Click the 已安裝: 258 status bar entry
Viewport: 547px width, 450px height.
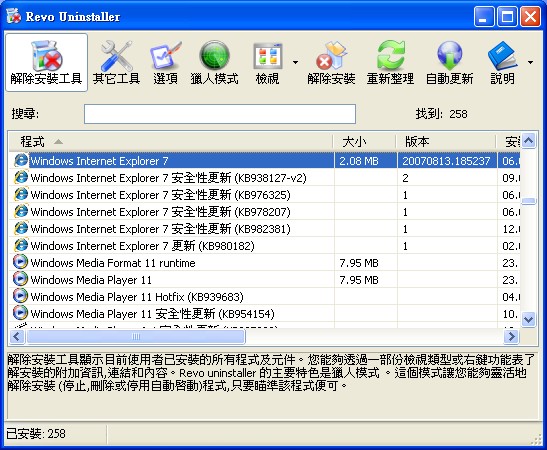tap(36, 434)
